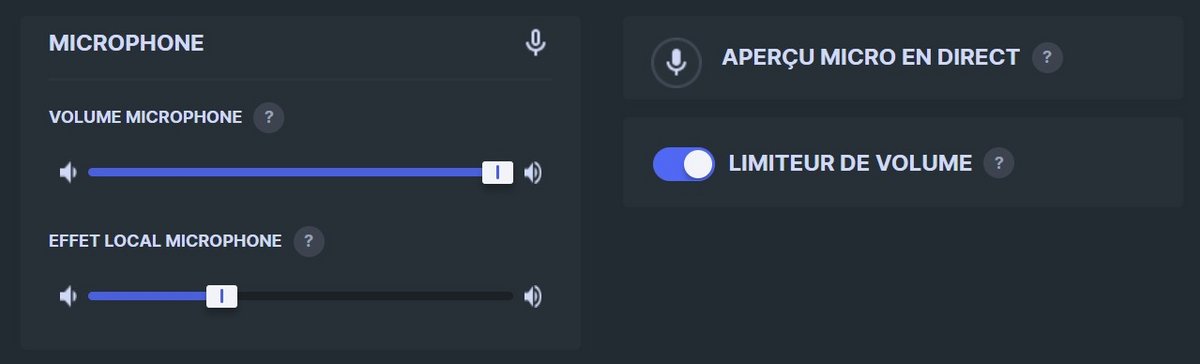Open help for APERÇU MICRO EN DIRECT

click(1047, 57)
